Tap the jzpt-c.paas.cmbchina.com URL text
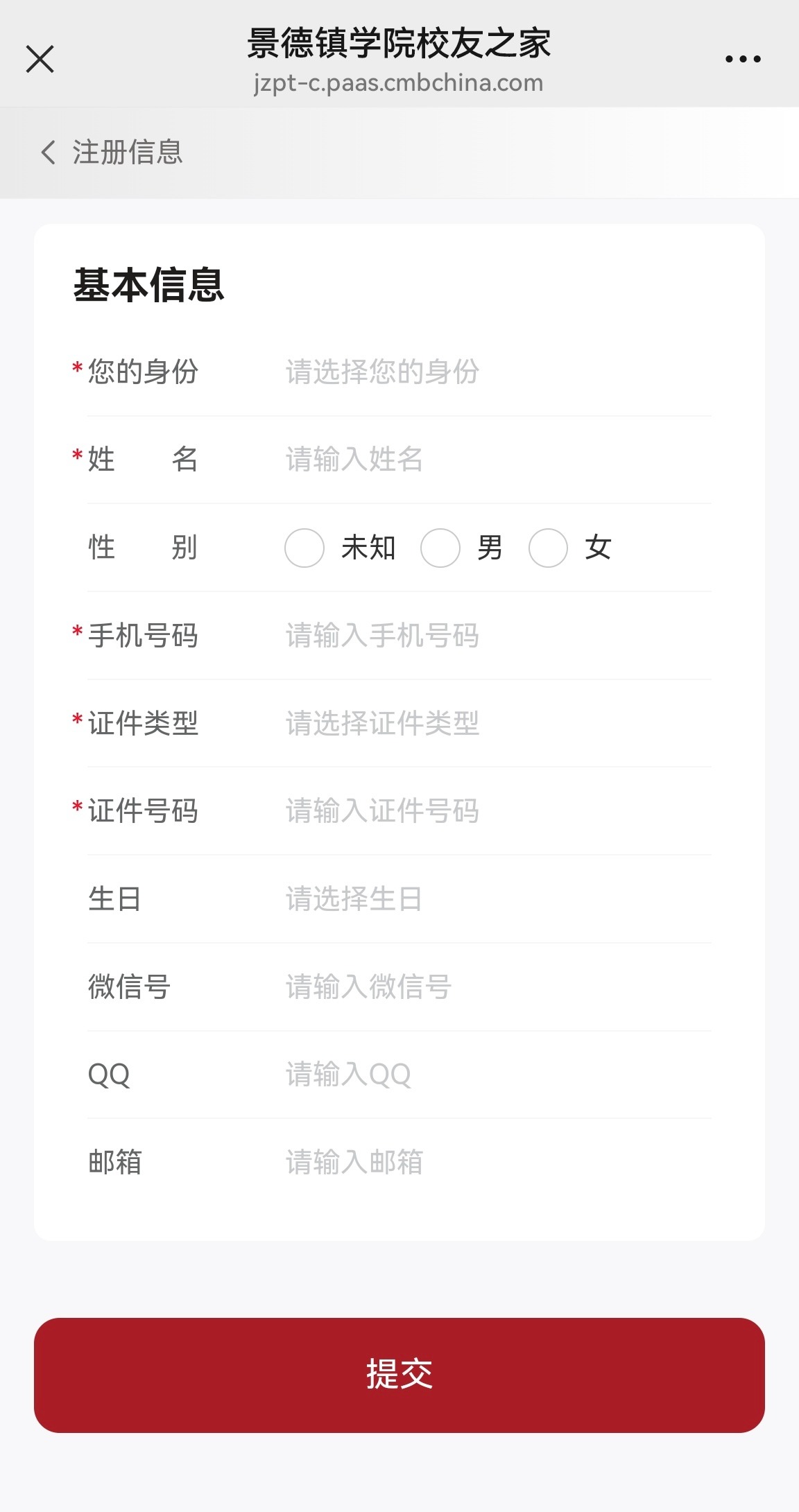The image size is (799, 1512). point(398,83)
